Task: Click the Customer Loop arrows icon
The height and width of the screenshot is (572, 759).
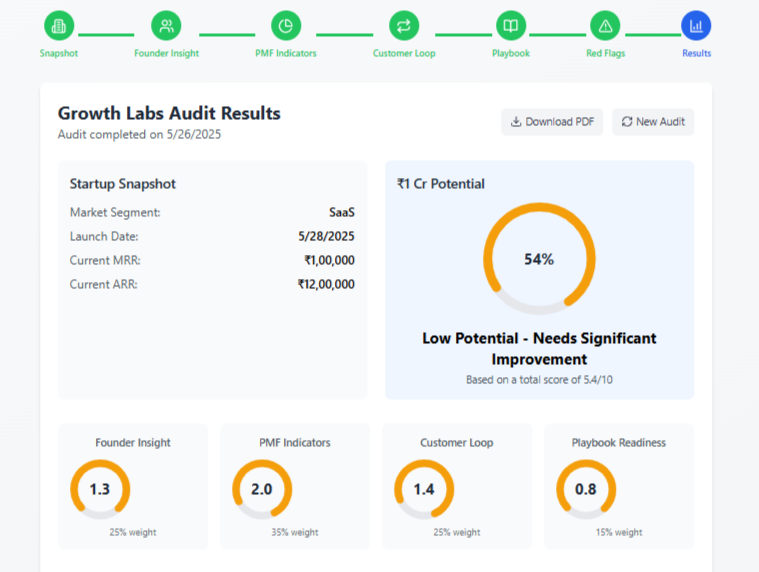Action: pyautogui.click(x=404, y=26)
